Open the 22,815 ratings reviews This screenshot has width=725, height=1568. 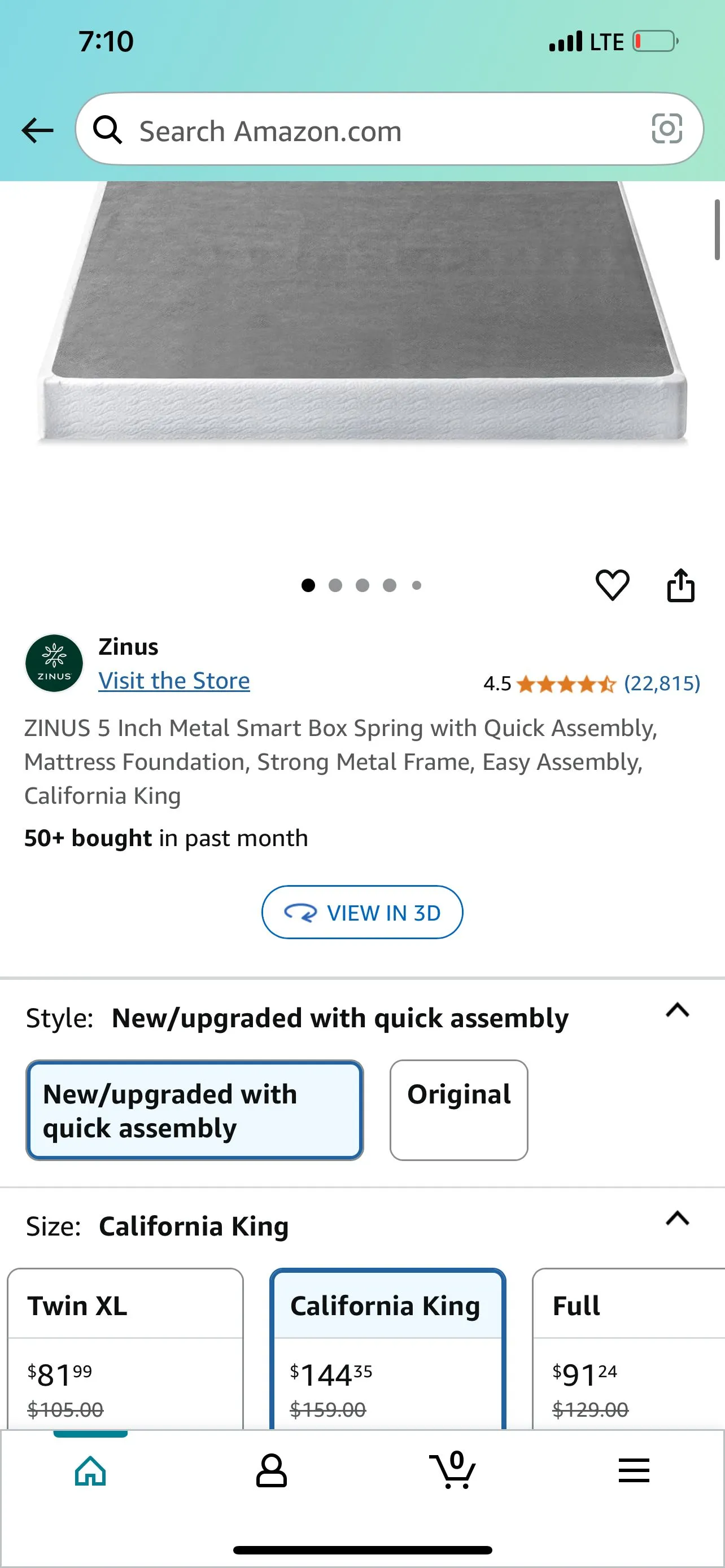[x=662, y=684]
